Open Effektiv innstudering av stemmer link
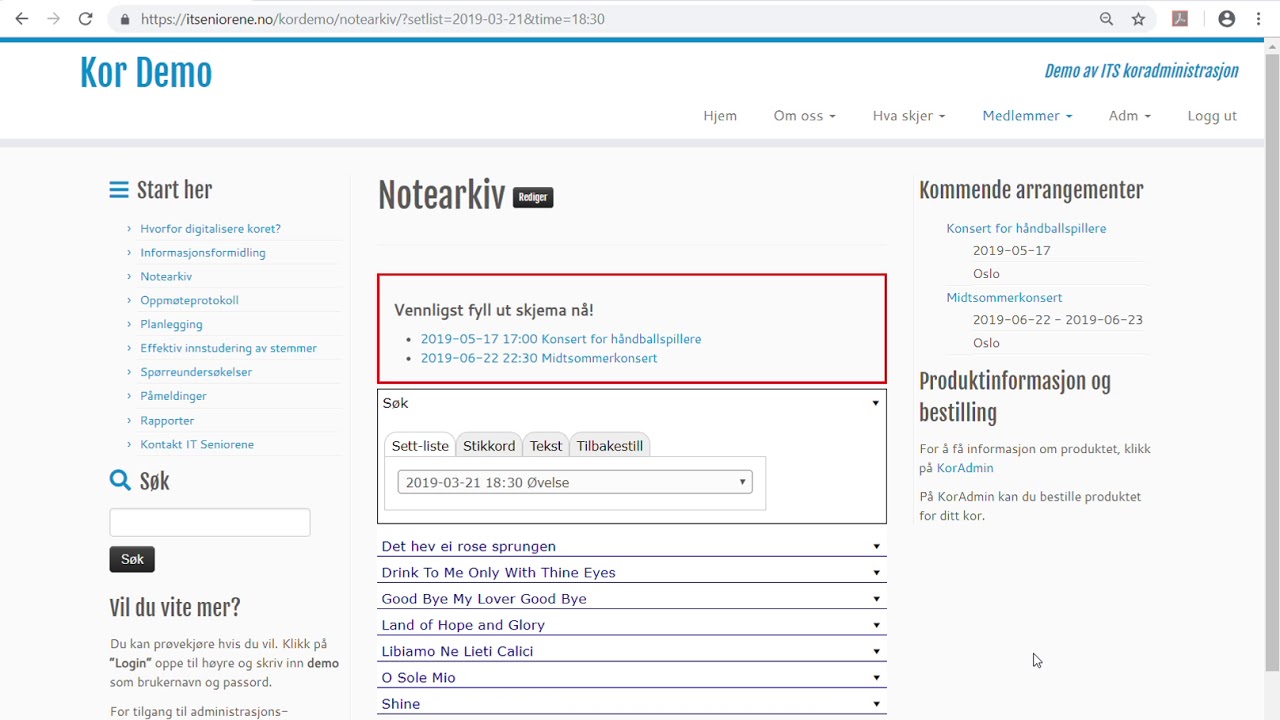 point(228,349)
